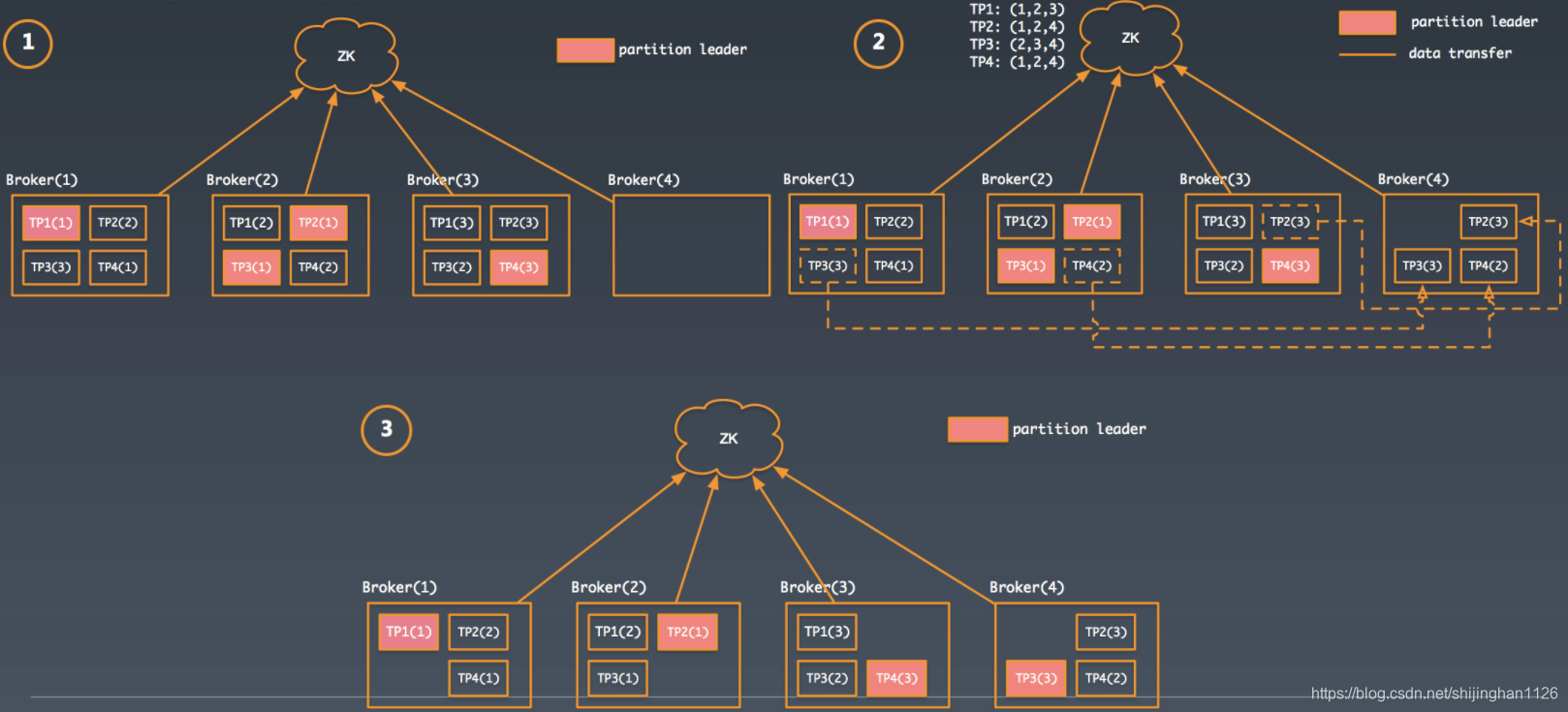Click leader TP3(1) in diagram 1 Broker(2)
Image resolution: width=1568 pixels, height=712 pixels.
click(252, 267)
